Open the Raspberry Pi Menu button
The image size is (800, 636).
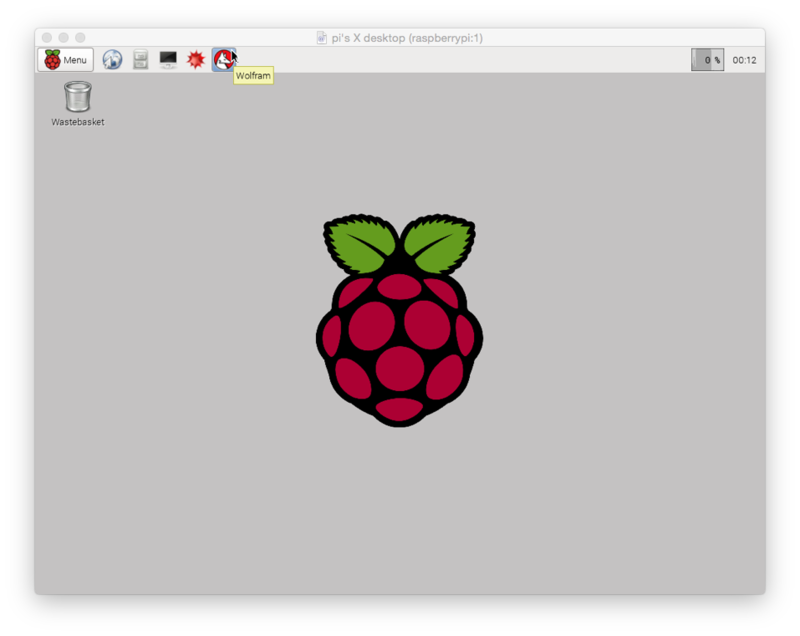click(65, 60)
